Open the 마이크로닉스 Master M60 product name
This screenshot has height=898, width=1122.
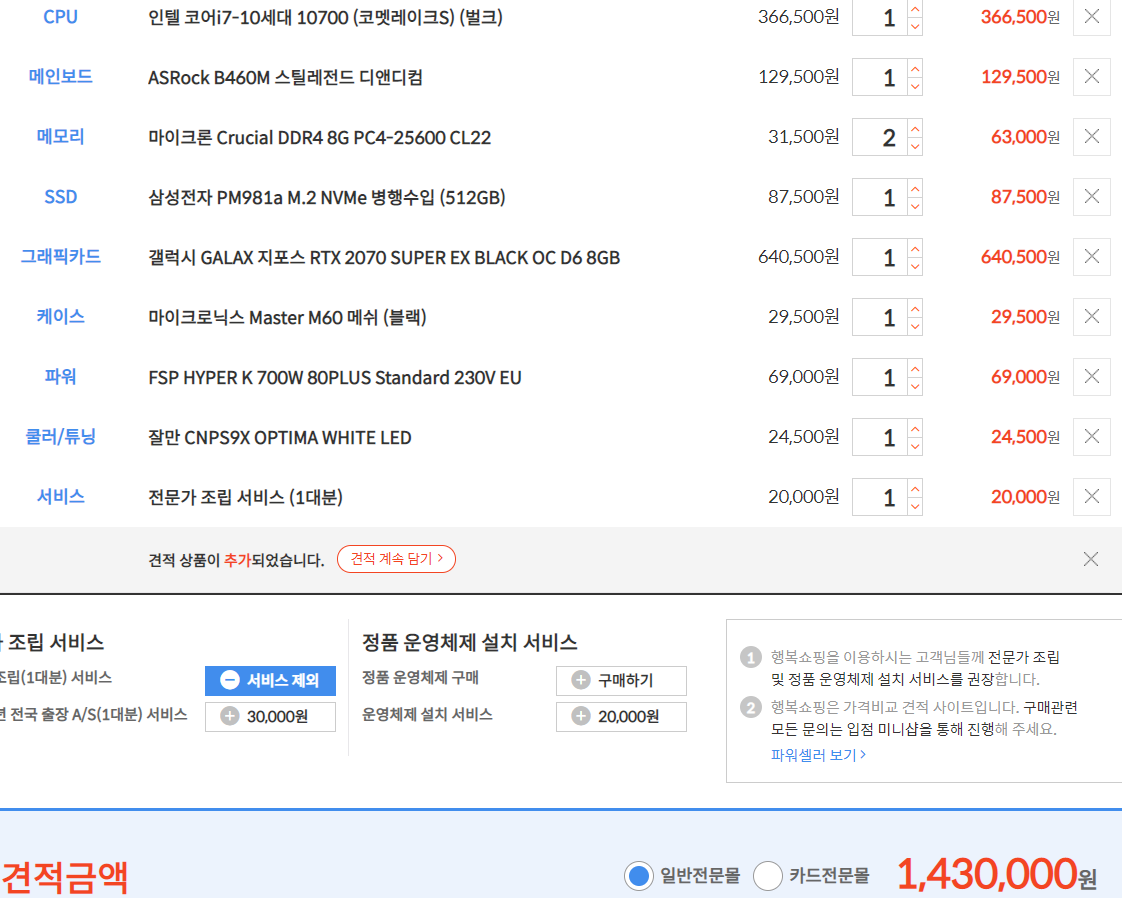288,317
